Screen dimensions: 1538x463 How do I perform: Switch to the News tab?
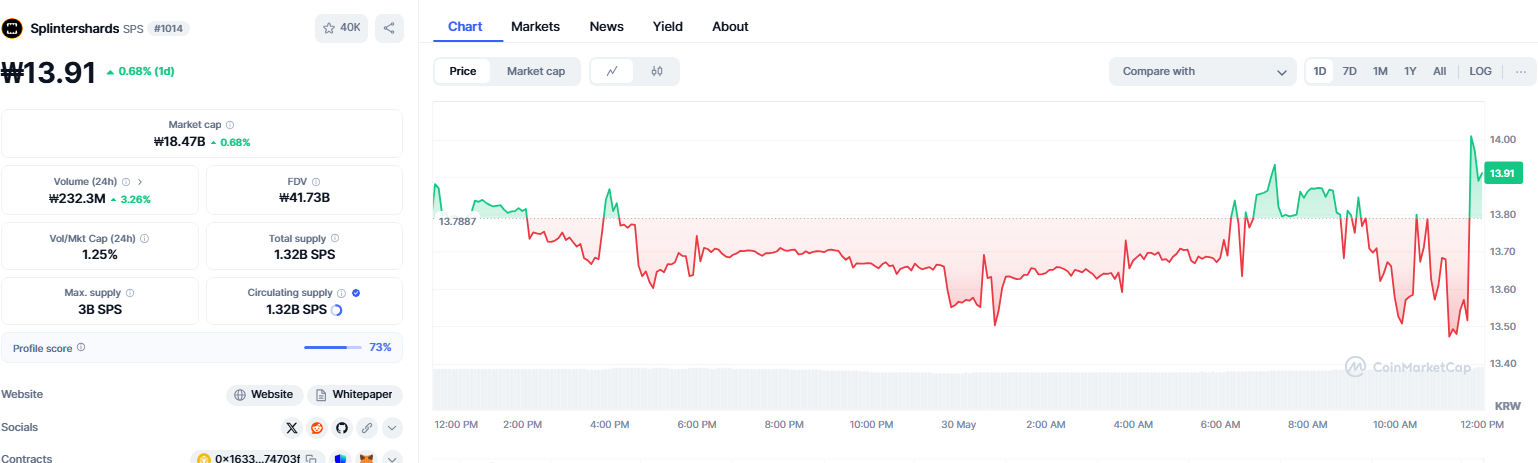point(606,27)
